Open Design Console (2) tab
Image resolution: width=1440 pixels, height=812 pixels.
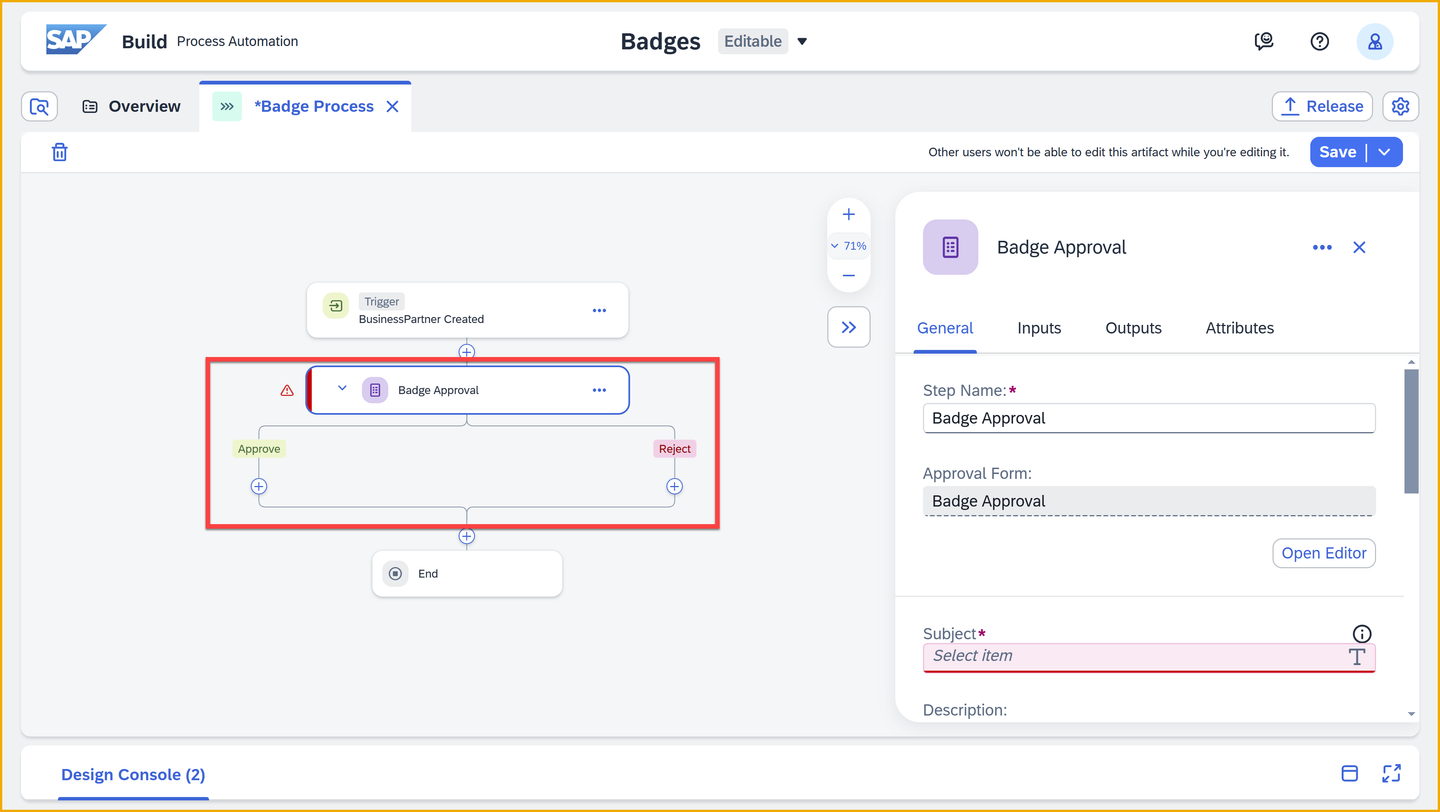(x=133, y=775)
